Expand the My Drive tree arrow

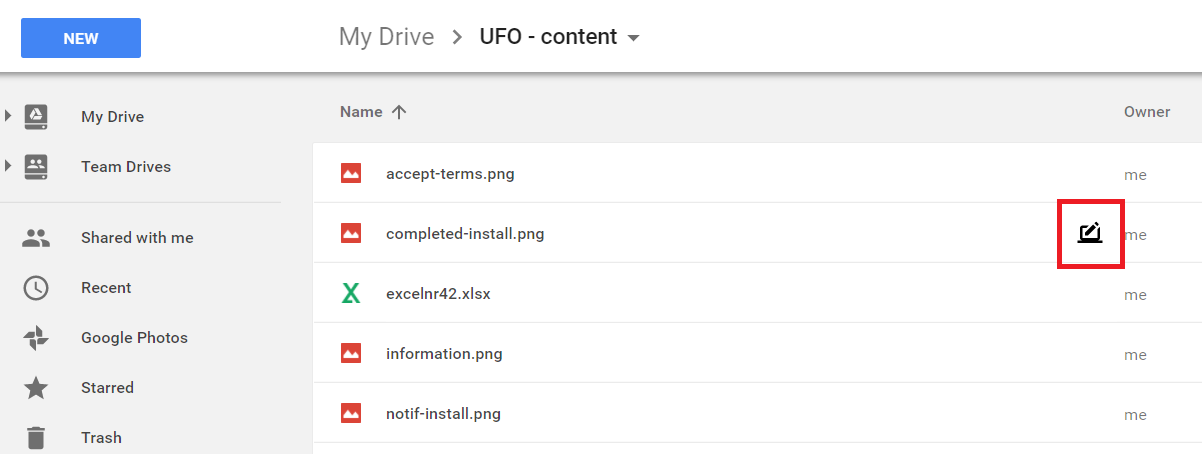(8, 116)
